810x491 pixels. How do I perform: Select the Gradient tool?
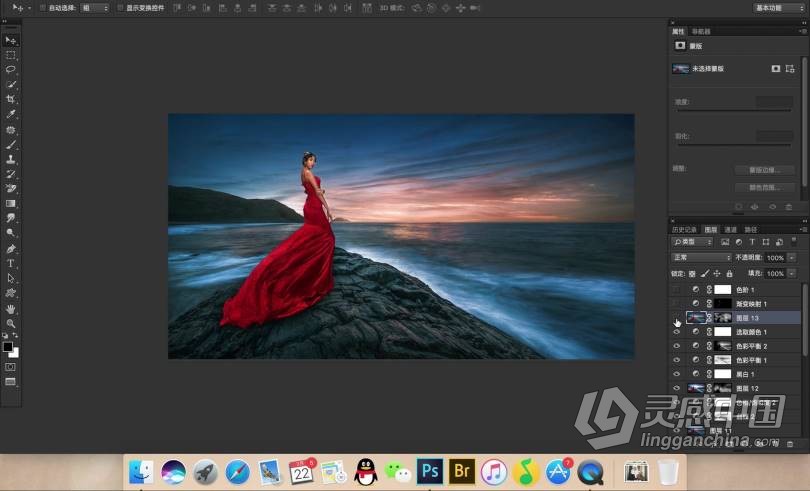click(10, 204)
